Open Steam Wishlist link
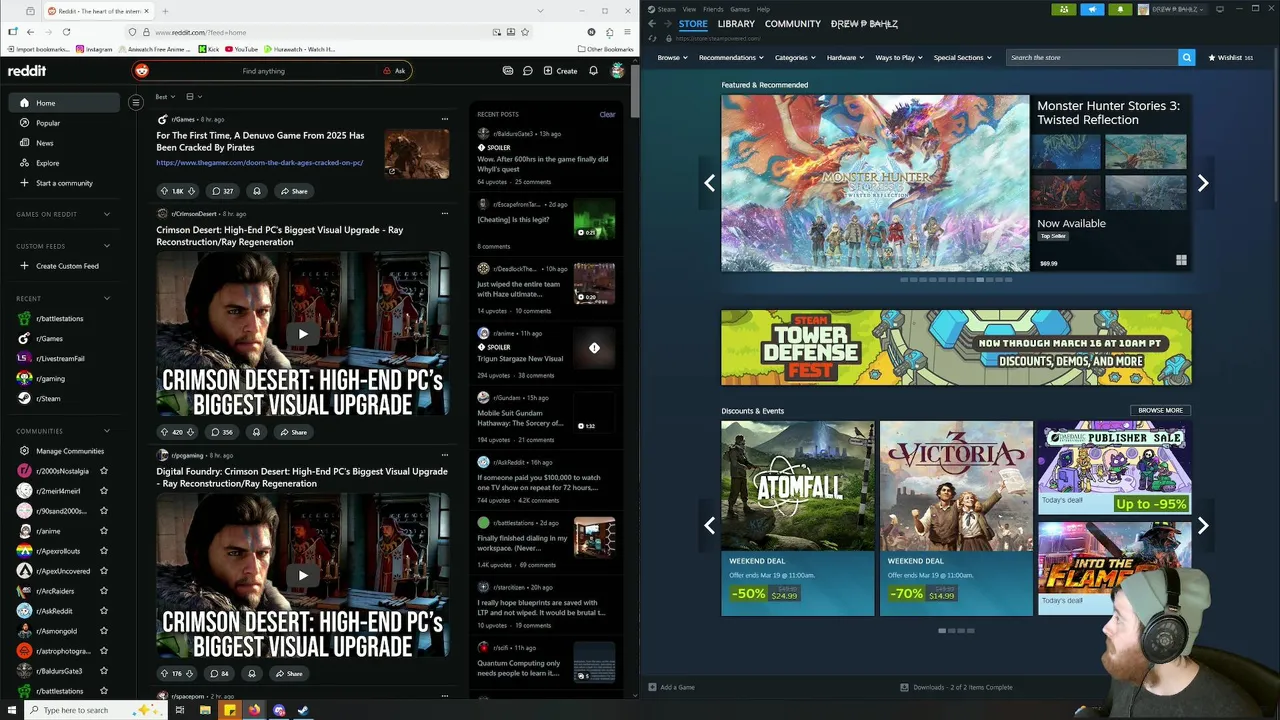The width and height of the screenshot is (1280, 720). click(x=1231, y=57)
